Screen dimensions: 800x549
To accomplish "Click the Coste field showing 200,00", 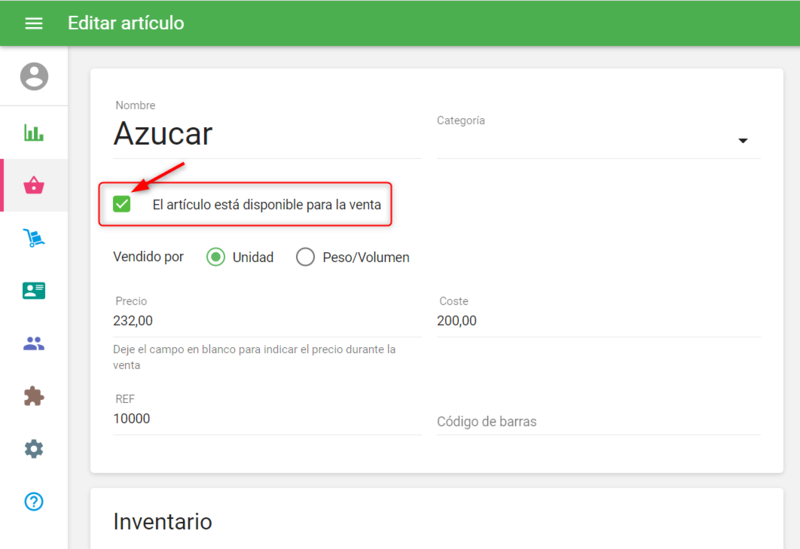I will 597,321.
